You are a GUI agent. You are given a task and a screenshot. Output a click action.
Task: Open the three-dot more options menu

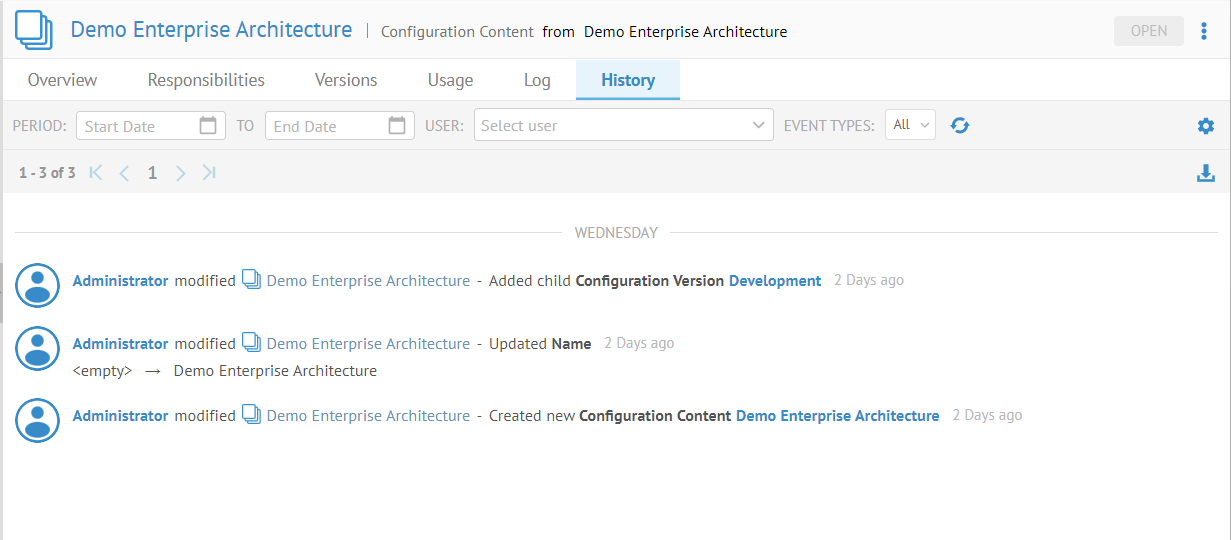pyautogui.click(x=1204, y=31)
